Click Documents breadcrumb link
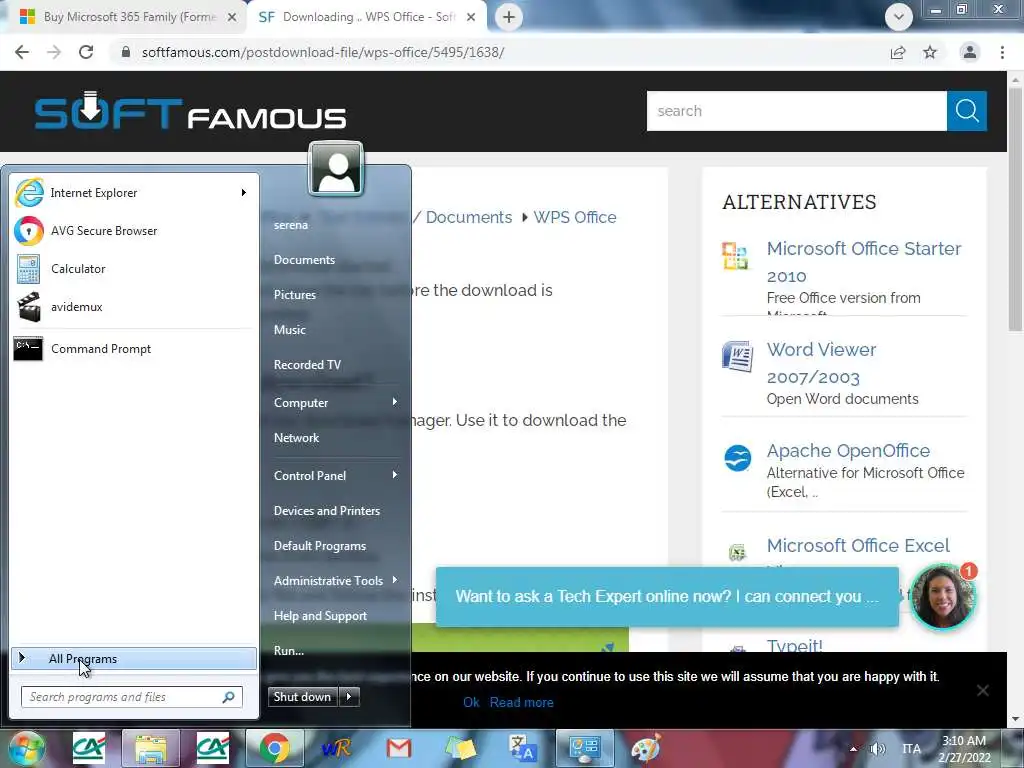1024x768 pixels. click(469, 217)
